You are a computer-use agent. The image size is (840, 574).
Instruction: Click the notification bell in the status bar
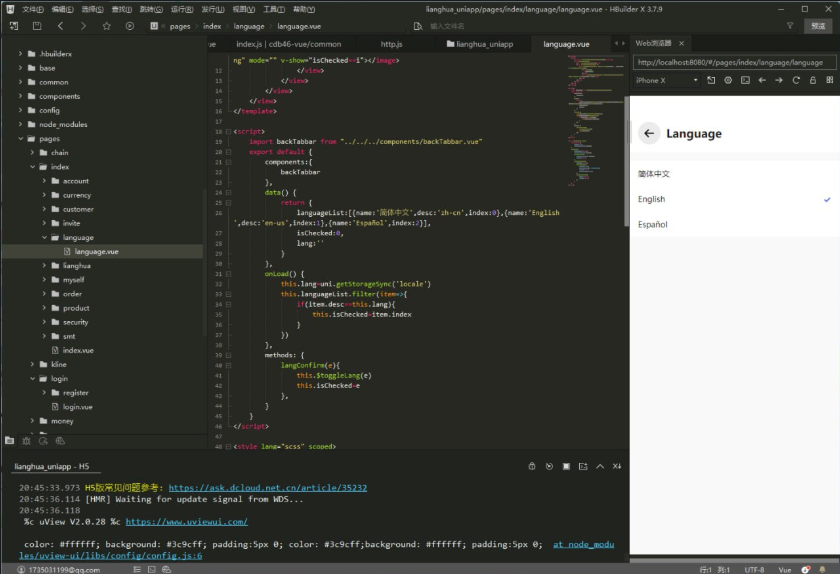(x=822, y=570)
